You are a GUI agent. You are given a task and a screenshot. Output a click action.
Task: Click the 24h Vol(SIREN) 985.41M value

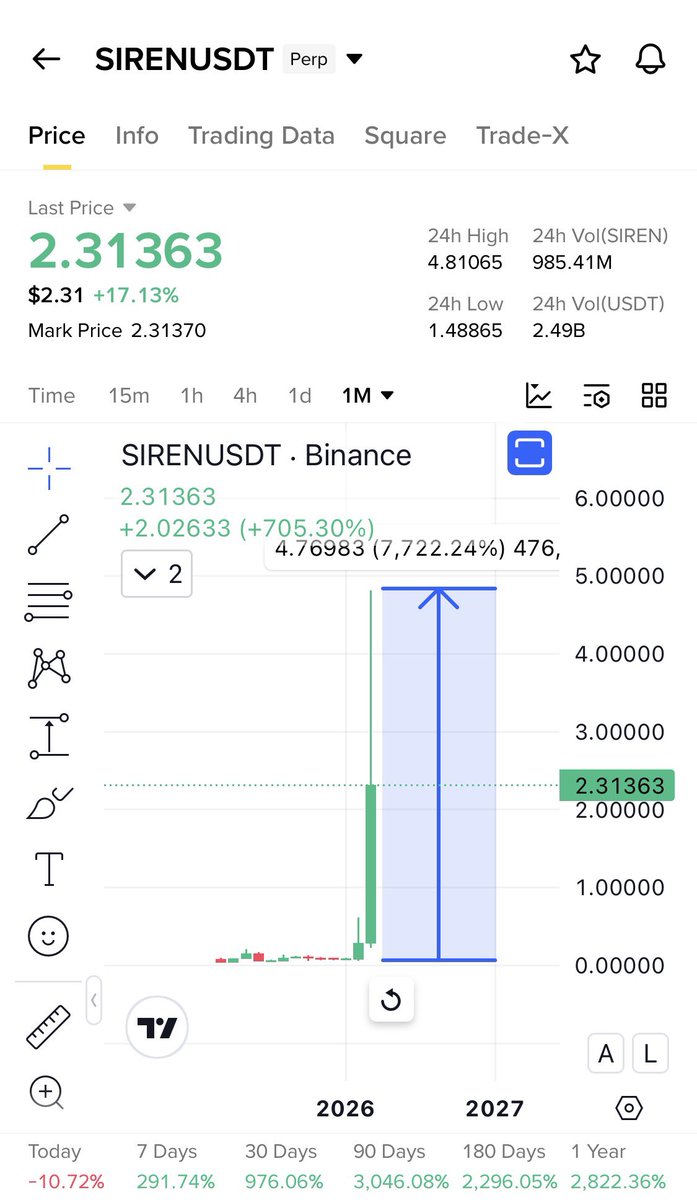(x=572, y=262)
